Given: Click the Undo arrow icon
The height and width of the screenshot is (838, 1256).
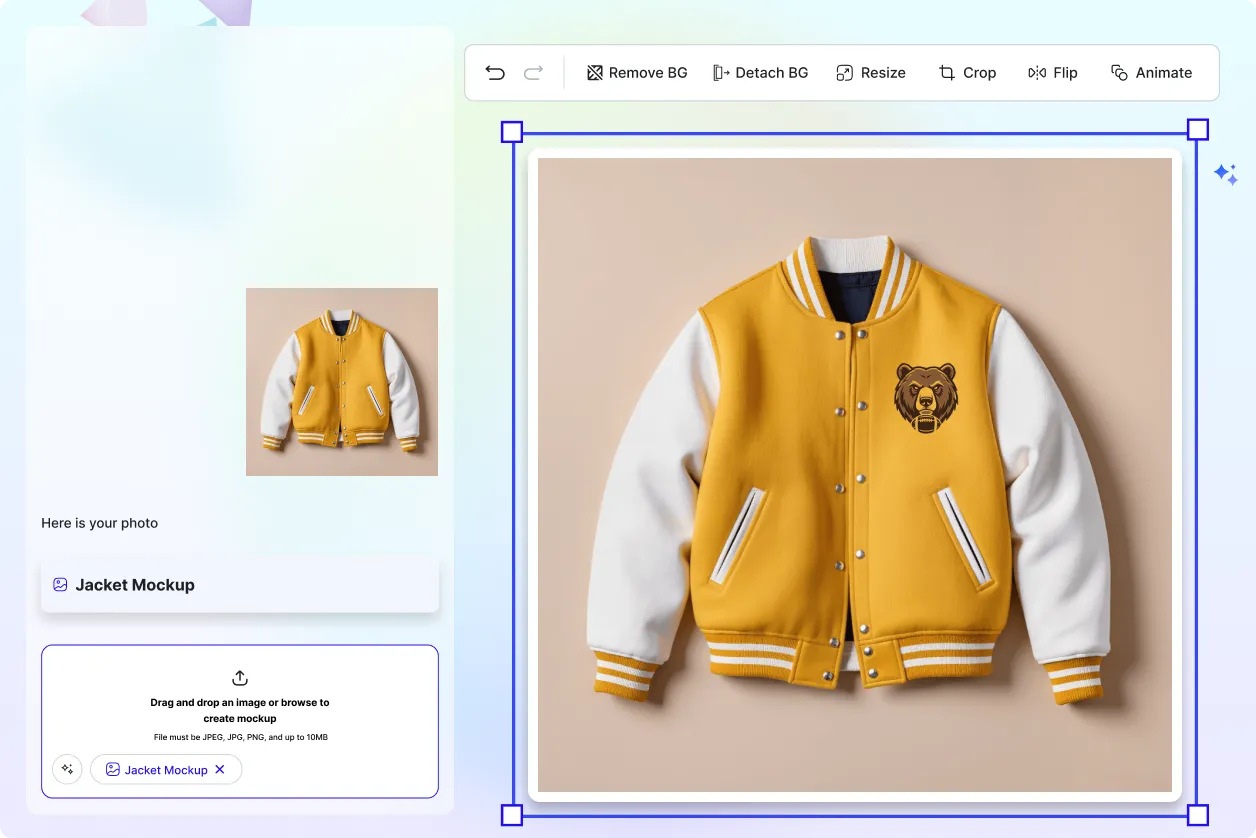Looking at the screenshot, I should pos(494,72).
